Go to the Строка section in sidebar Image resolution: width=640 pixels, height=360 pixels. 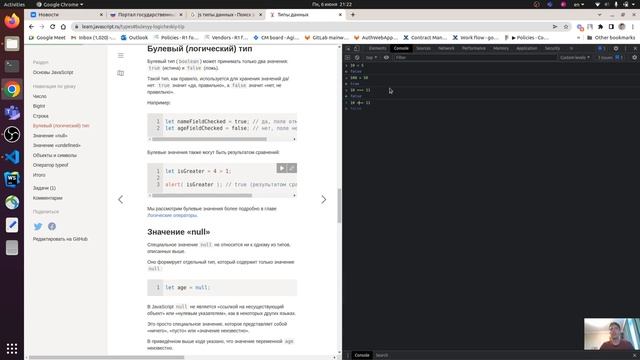tap(41, 116)
